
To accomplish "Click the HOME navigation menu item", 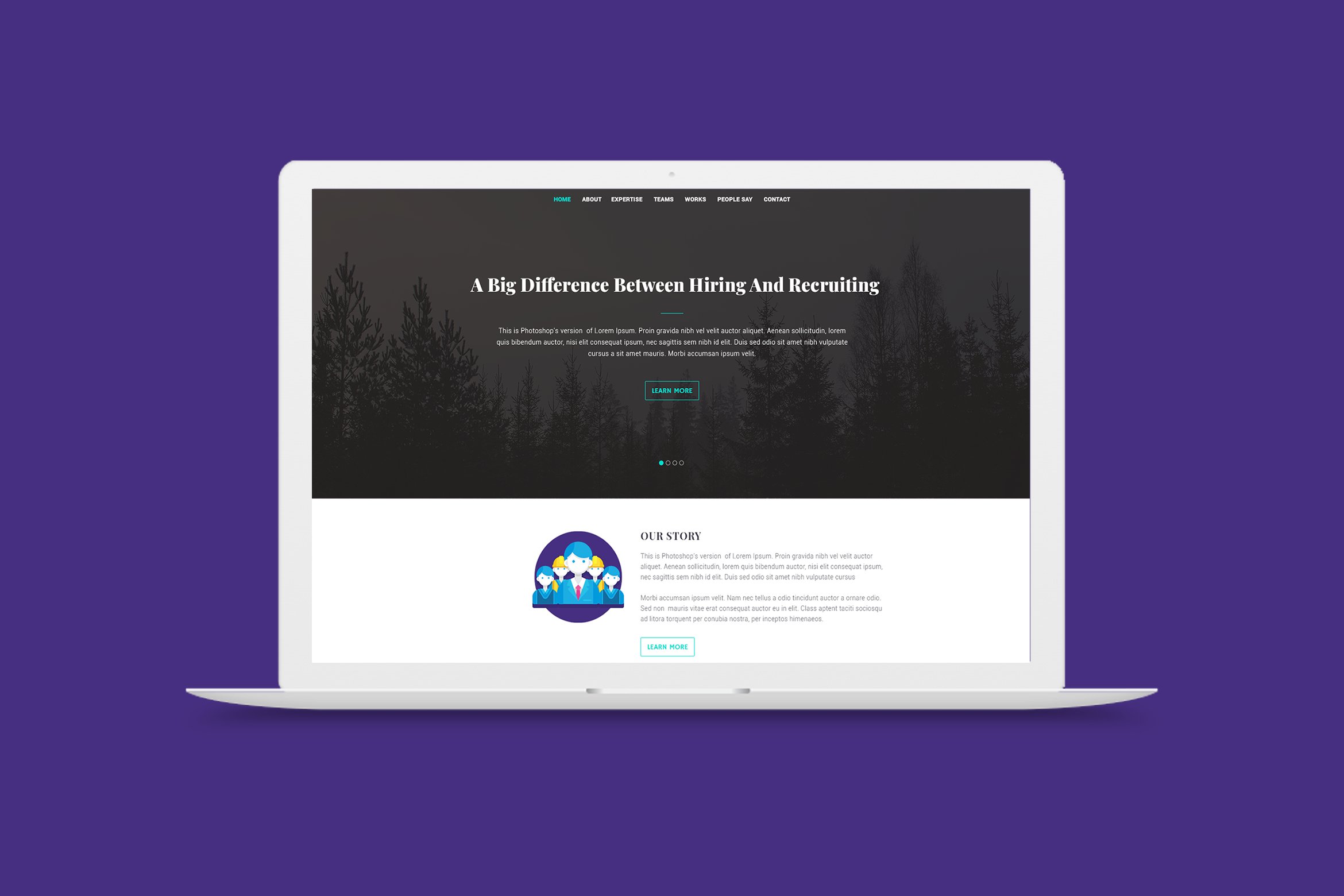I will [560, 199].
